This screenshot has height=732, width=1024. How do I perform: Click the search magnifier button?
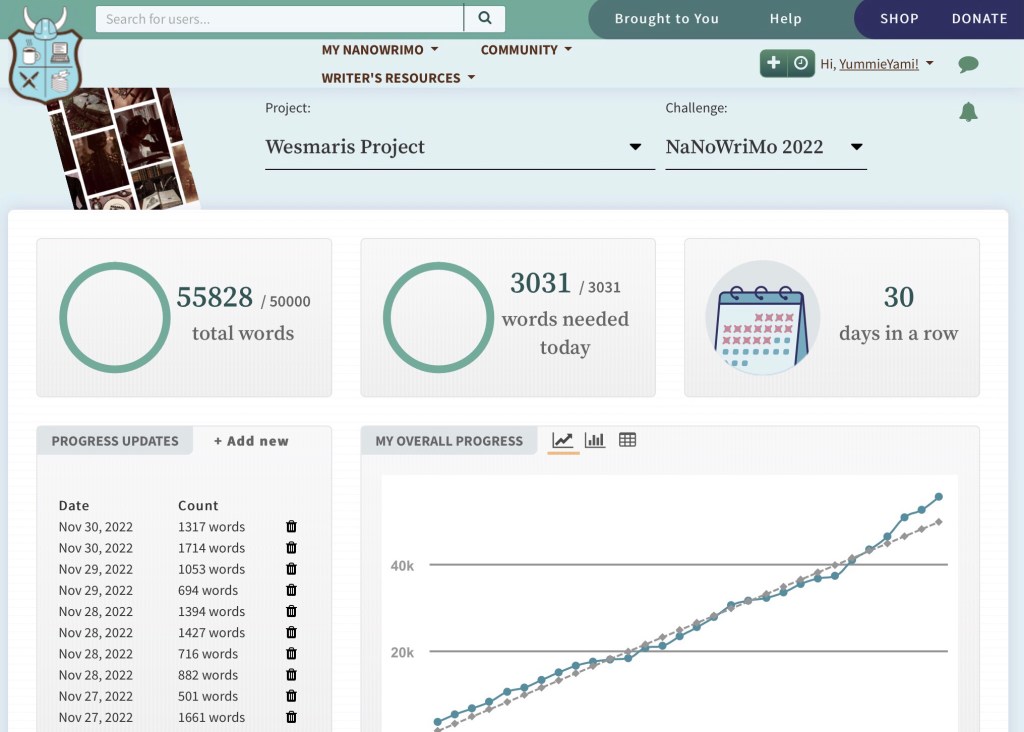point(485,18)
